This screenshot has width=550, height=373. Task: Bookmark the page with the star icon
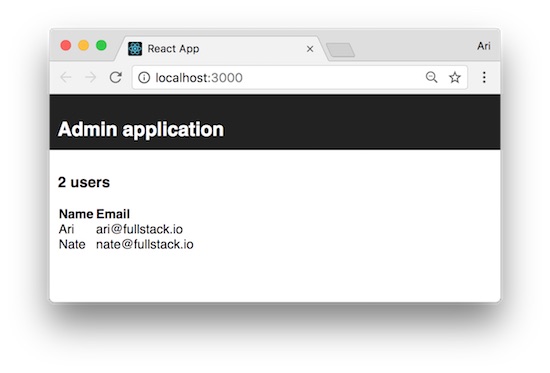coord(455,77)
